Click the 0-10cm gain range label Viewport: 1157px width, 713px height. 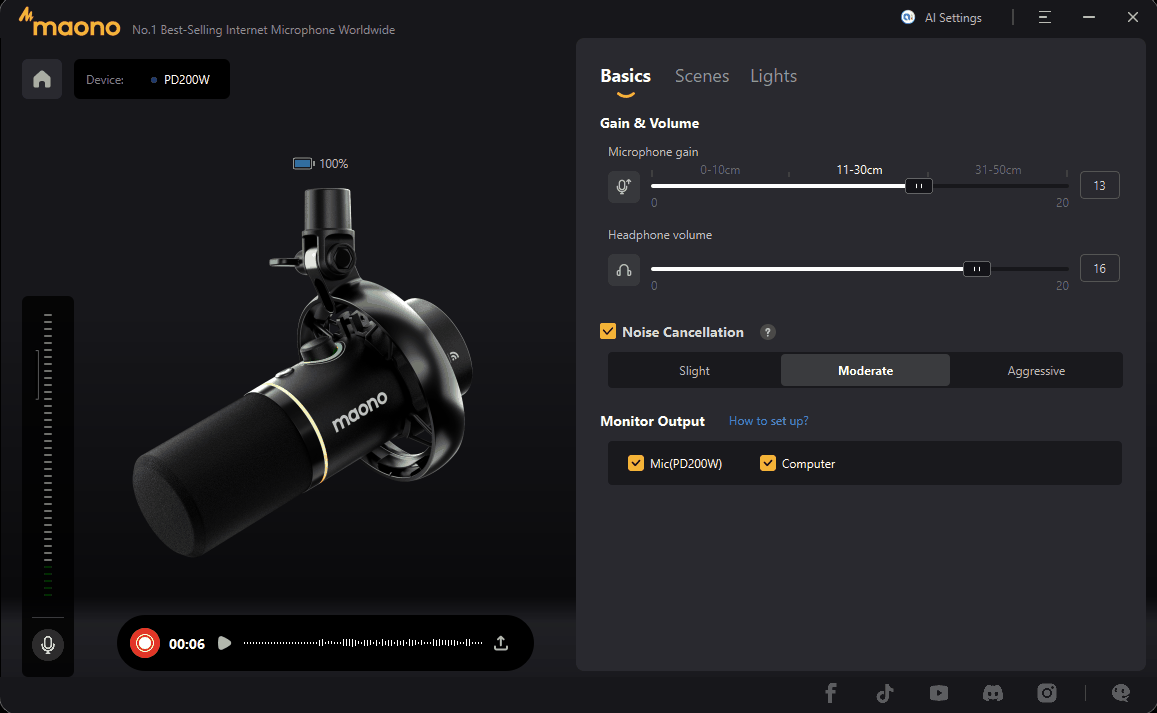720,170
